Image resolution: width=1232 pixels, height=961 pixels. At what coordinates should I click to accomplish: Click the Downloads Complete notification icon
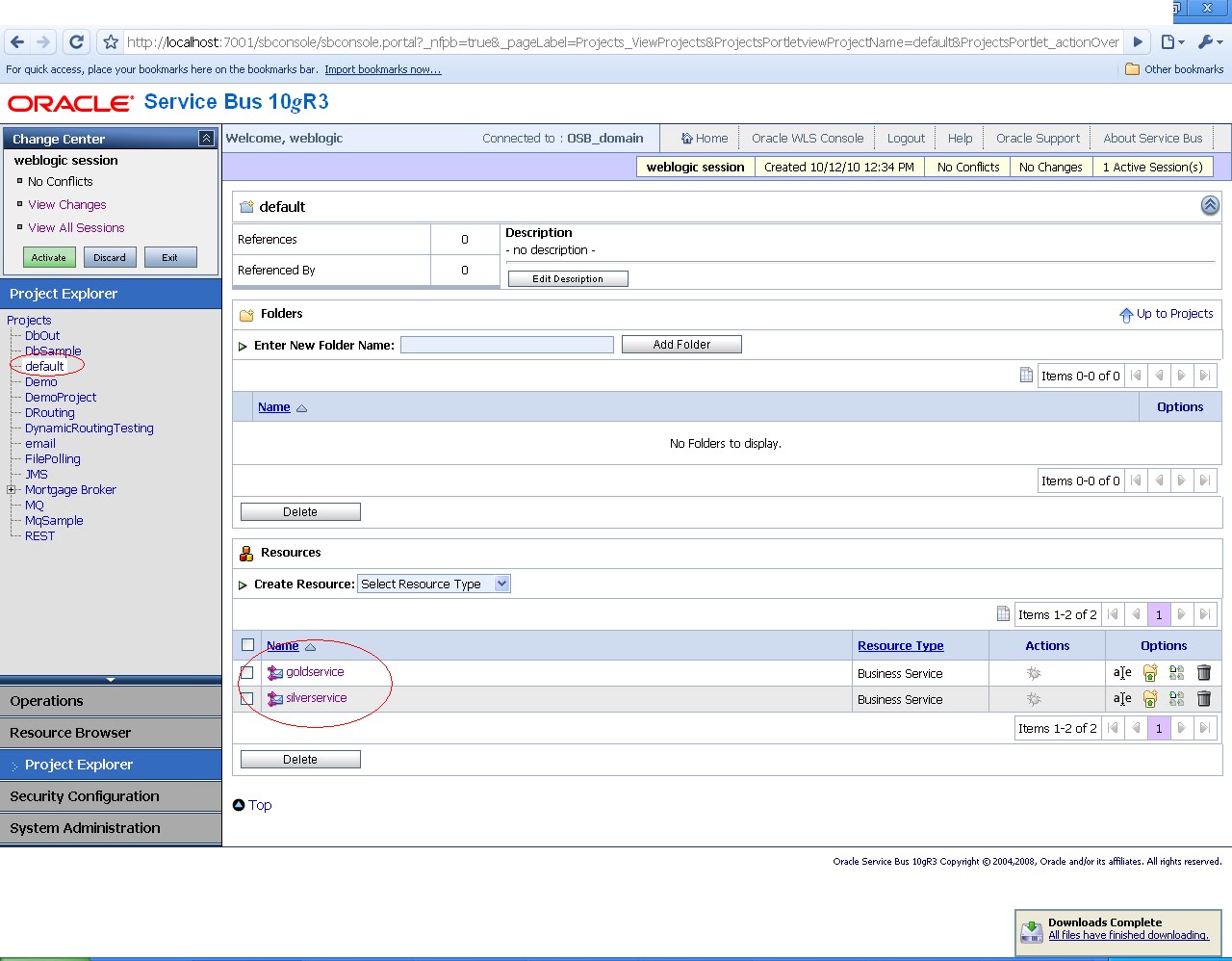click(x=1031, y=930)
